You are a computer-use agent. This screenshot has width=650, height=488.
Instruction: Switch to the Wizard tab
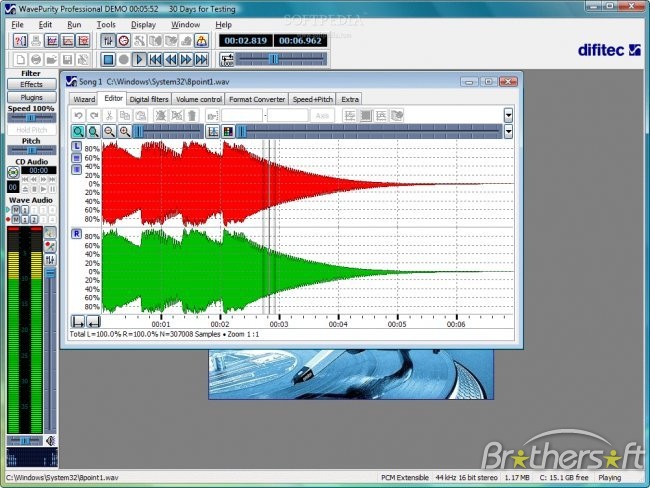click(84, 99)
